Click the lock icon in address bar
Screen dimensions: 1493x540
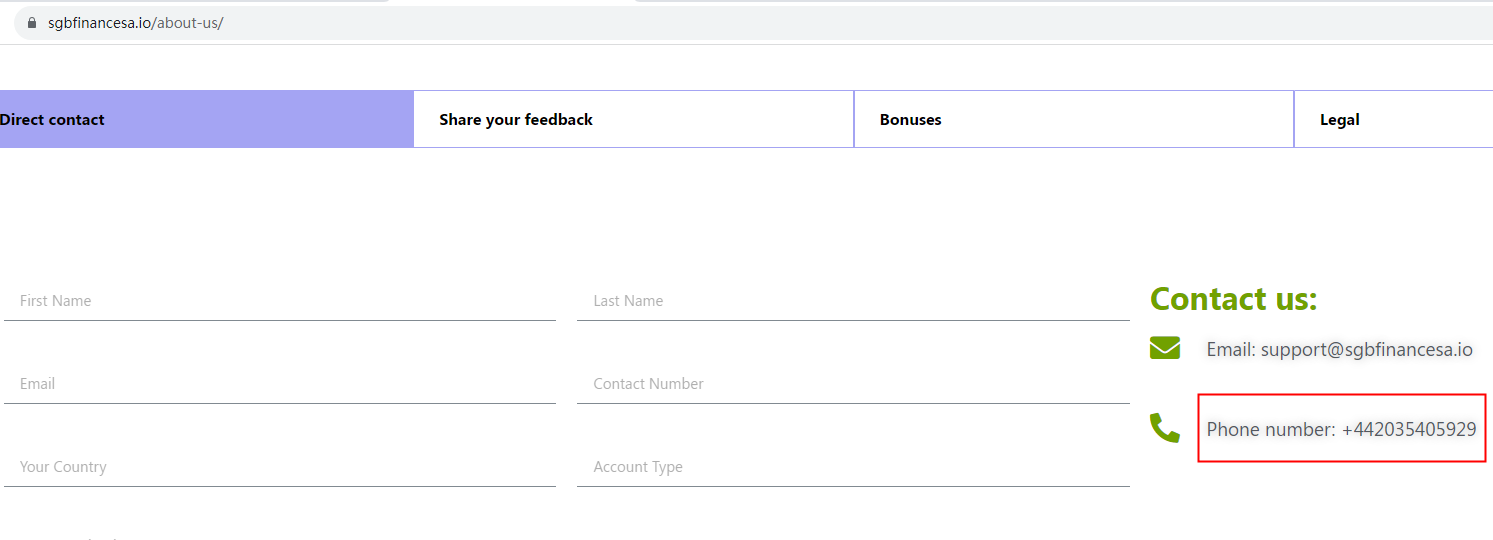pyautogui.click(x=32, y=23)
